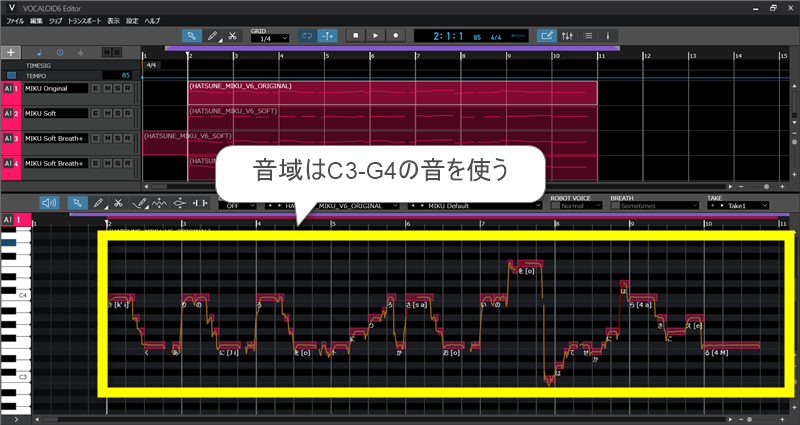This screenshot has width=800, height=425.
Task: Select MIKU Soft track name
Action: [x=56, y=113]
